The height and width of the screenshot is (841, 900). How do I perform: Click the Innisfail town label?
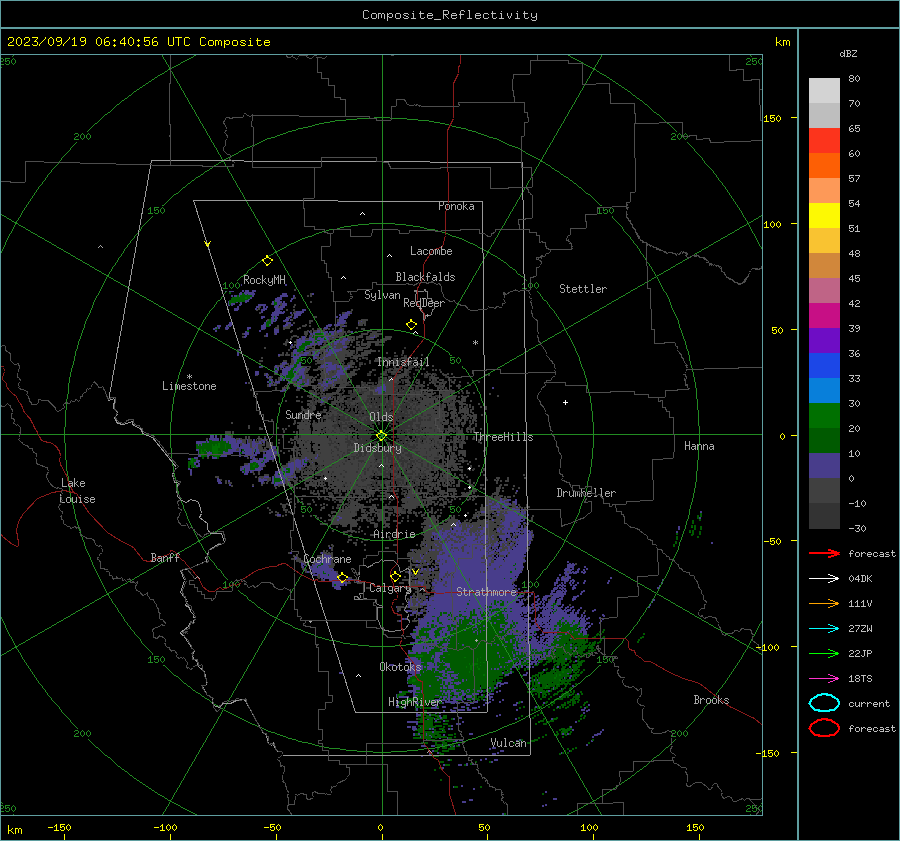[403, 362]
